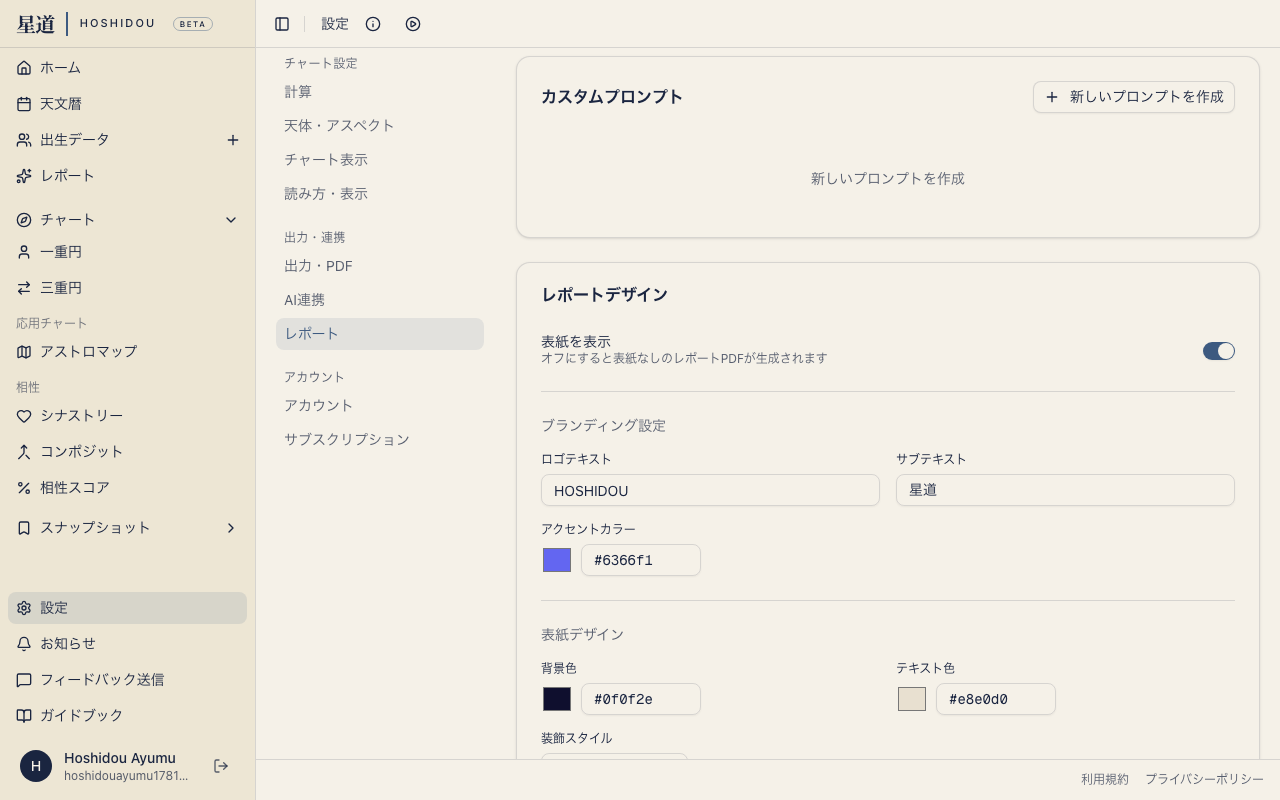
Task: Click the サブテキスト input field
Action: [x=1065, y=490]
